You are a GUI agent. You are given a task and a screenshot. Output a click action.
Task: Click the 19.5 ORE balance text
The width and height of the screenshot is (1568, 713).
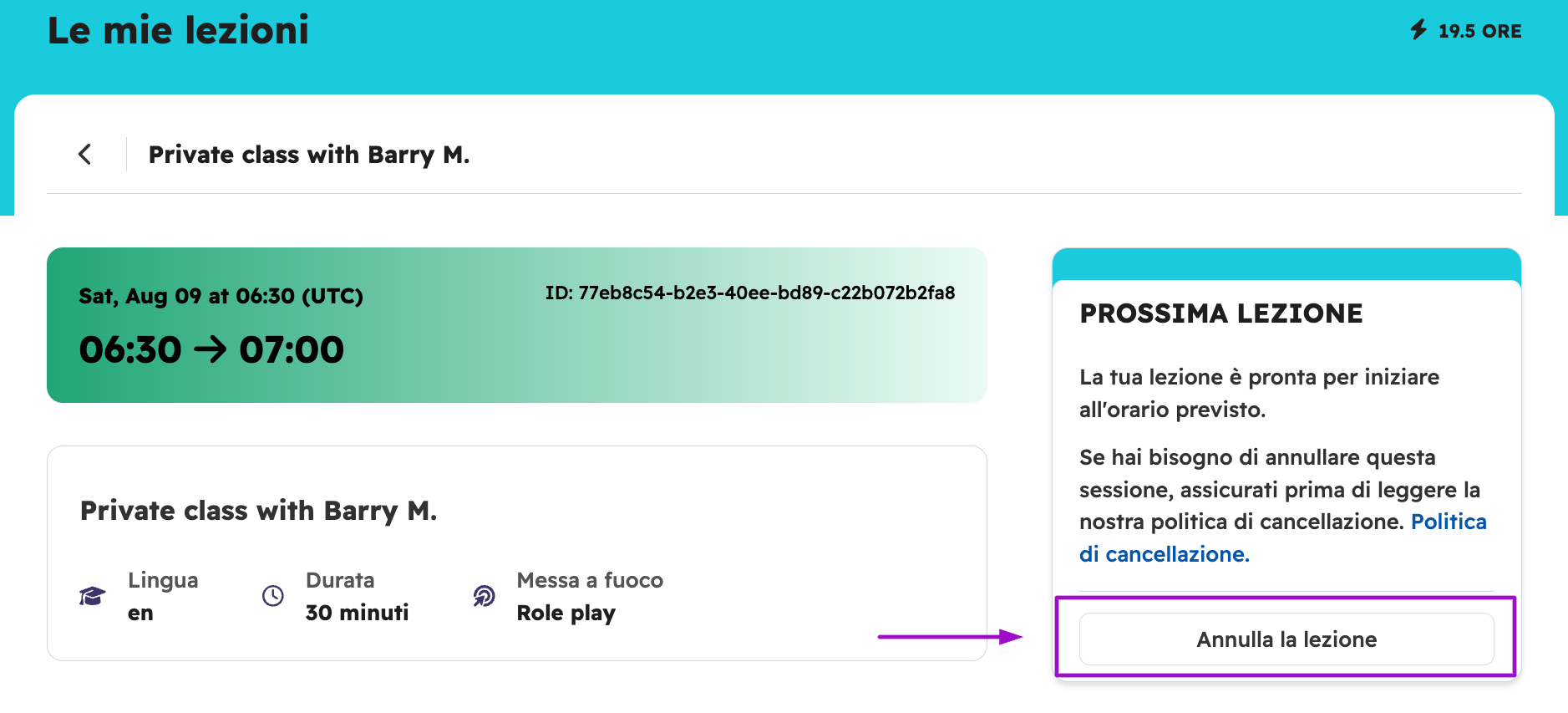coord(1479,31)
